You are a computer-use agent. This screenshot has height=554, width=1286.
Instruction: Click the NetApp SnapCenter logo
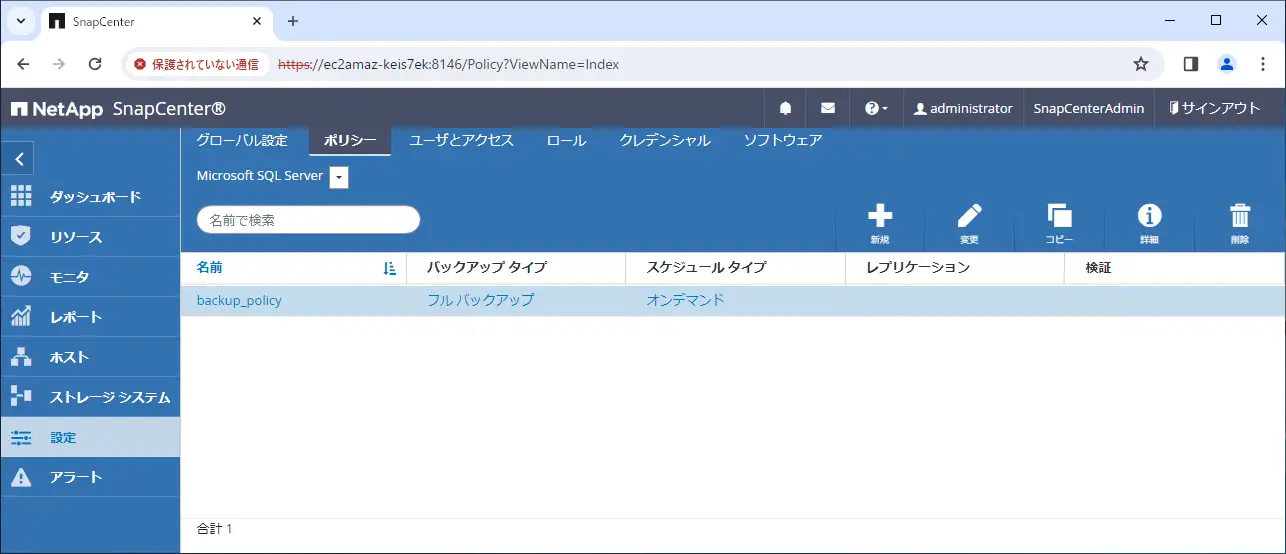(118, 108)
